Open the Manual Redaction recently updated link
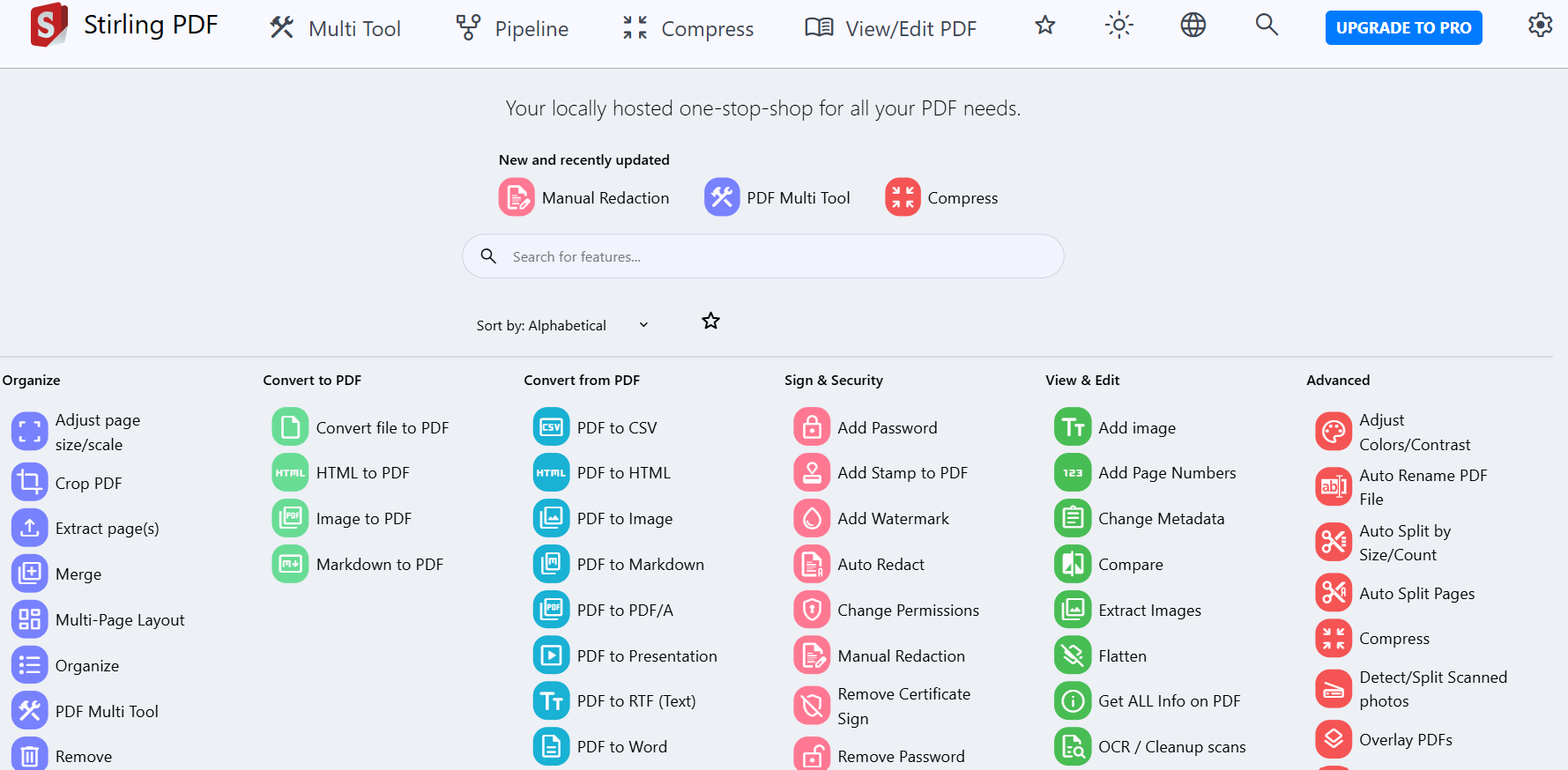The width and height of the screenshot is (1568, 770). click(584, 198)
